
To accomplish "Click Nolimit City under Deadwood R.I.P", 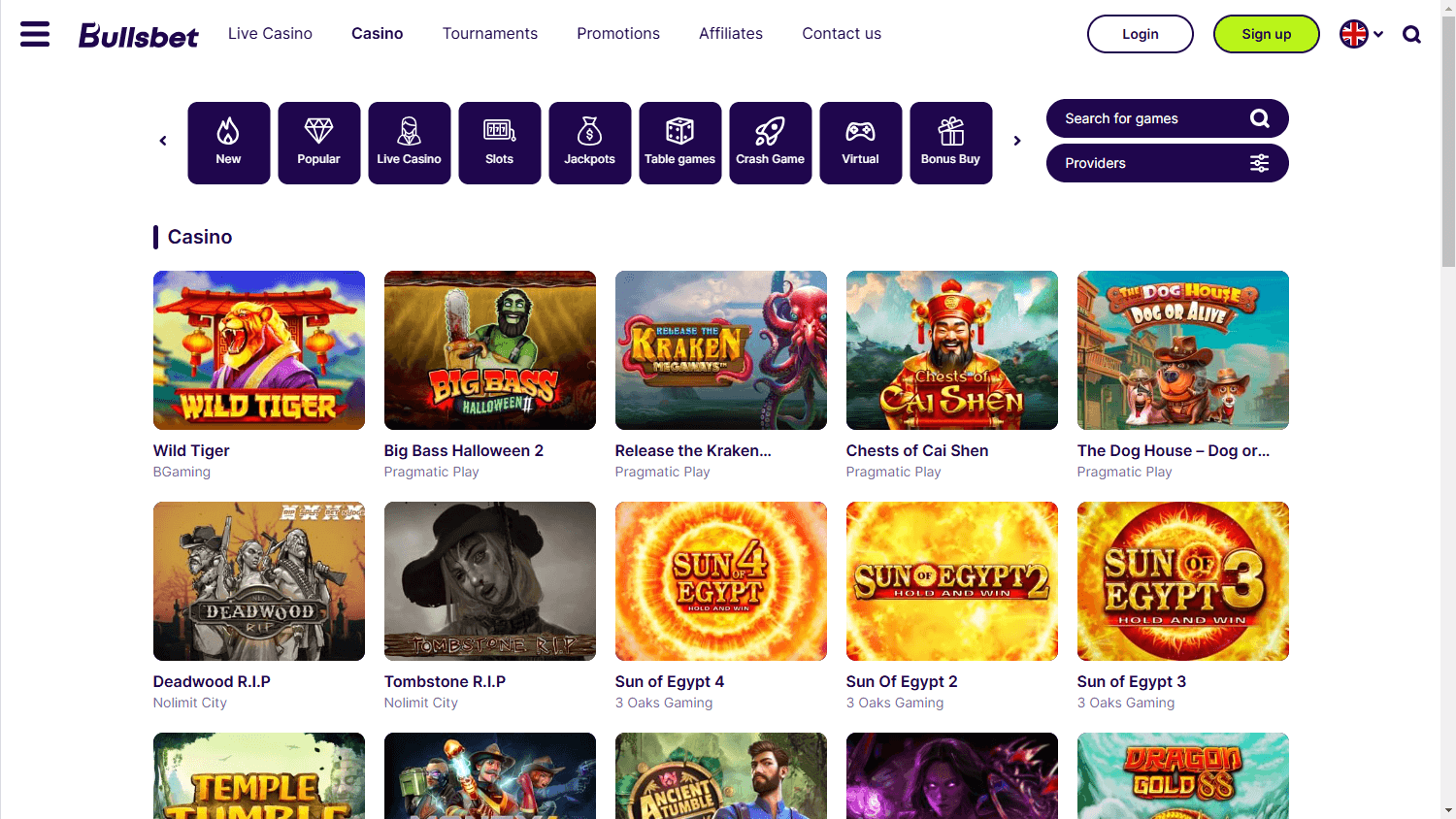I will click(190, 703).
